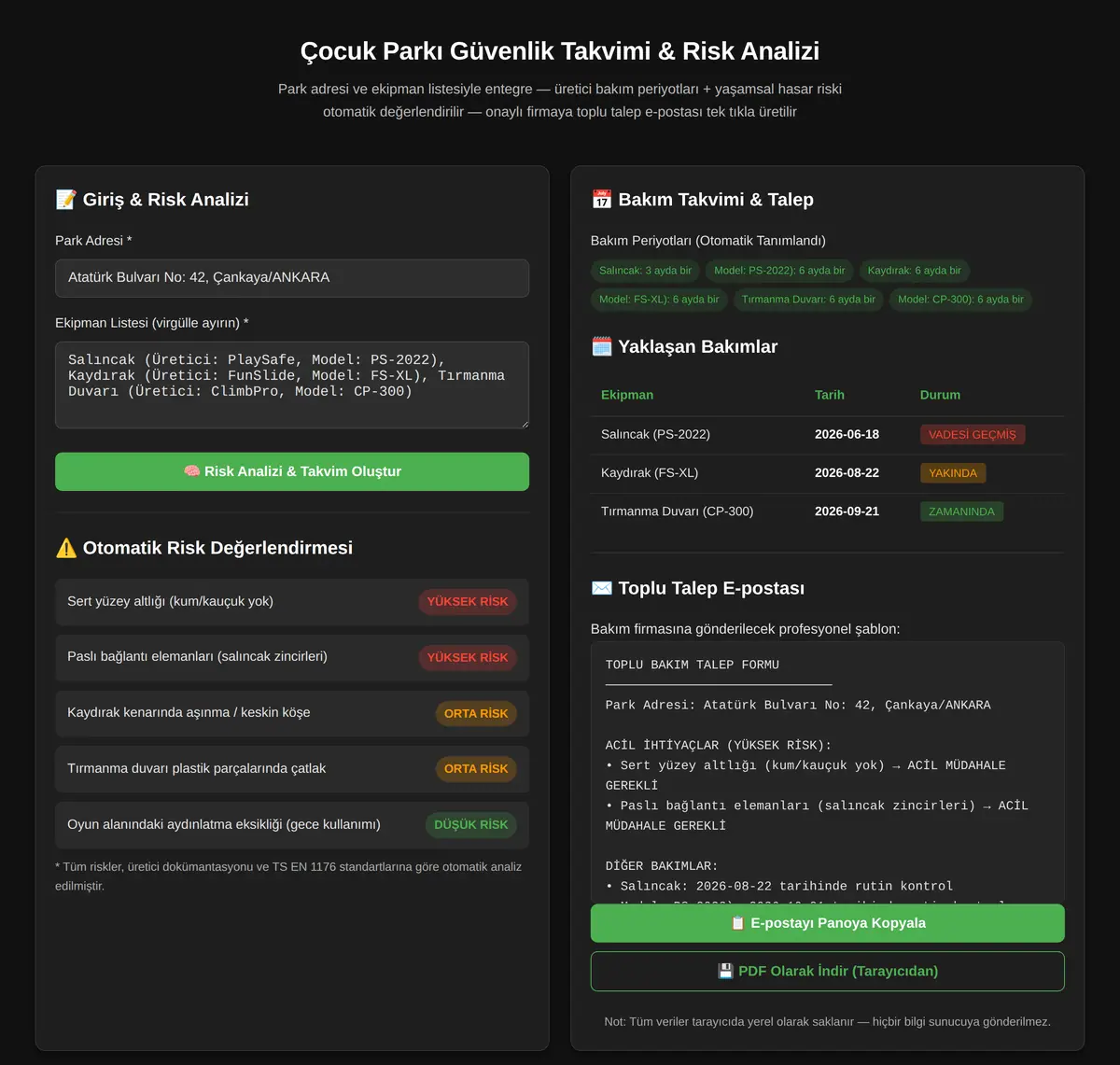This screenshot has width=1120, height=1065.
Task: Click the 'Bakım Periyotları (Otomatik Tanımlandı)' label
Action: [x=708, y=241]
